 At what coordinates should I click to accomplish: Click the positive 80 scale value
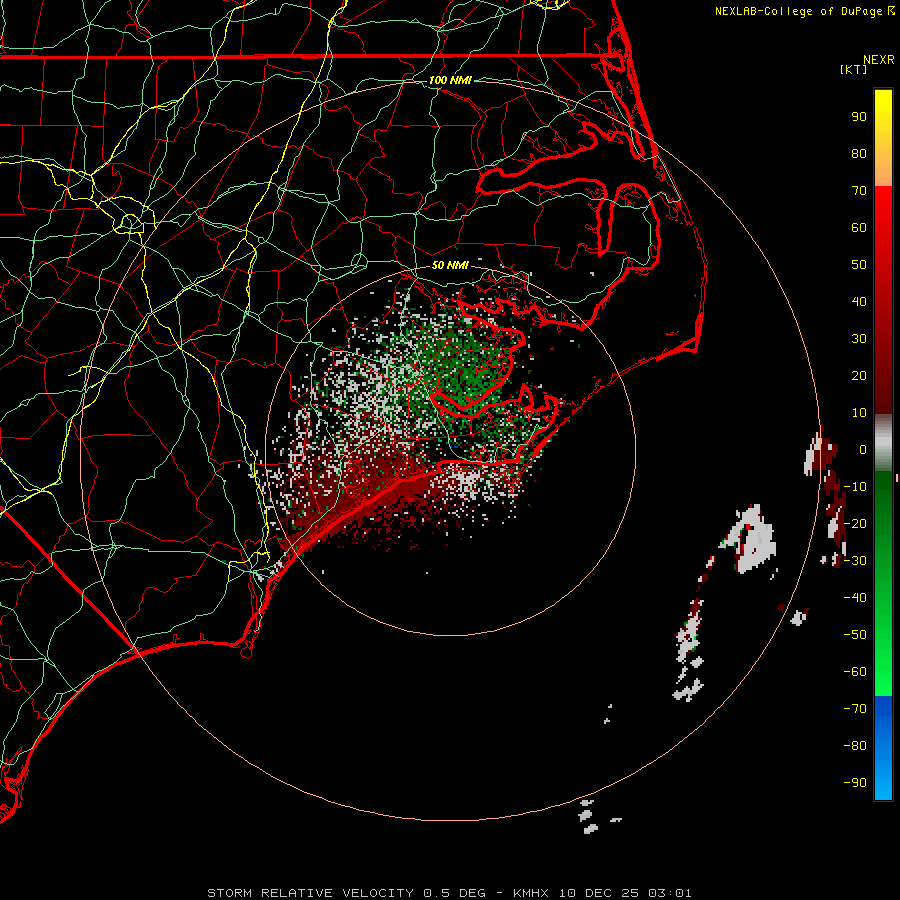pyautogui.click(x=859, y=154)
